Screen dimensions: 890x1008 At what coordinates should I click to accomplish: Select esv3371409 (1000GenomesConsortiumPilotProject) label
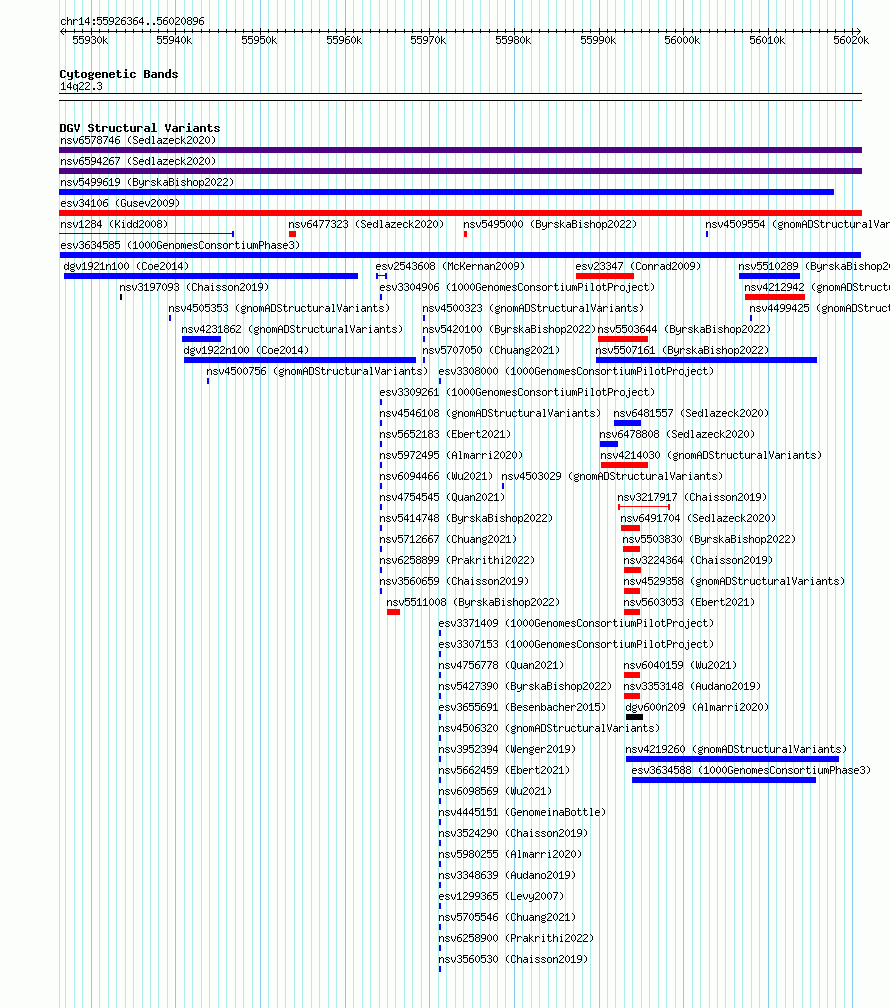(x=576, y=623)
